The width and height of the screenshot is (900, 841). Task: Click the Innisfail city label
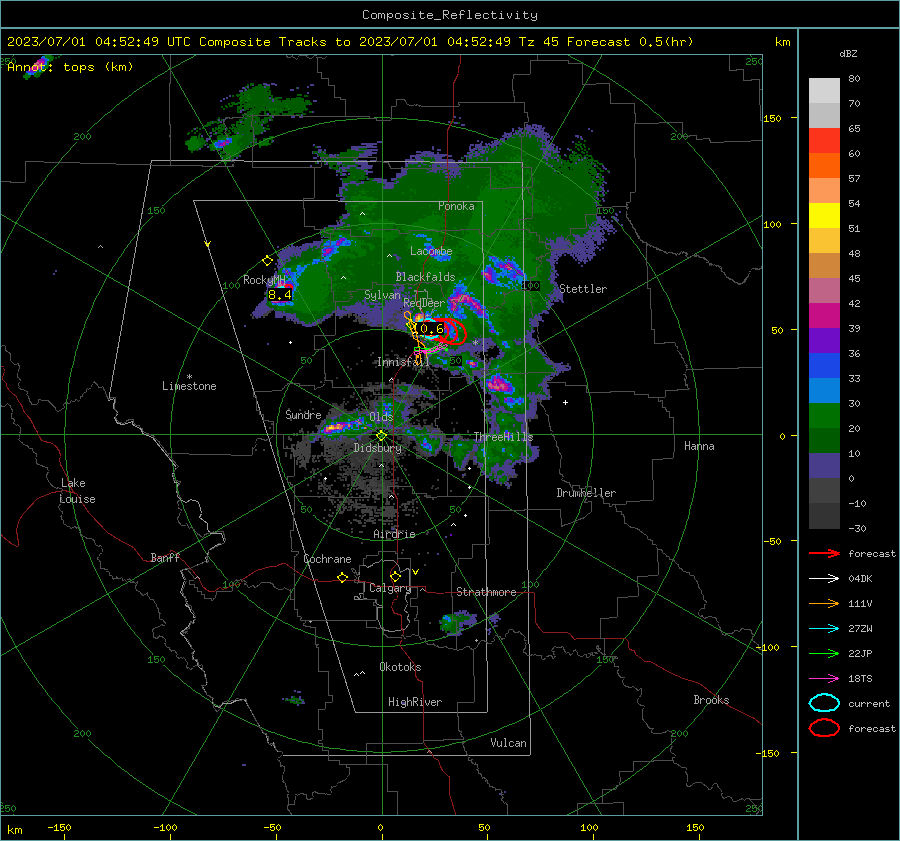tap(403, 362)
